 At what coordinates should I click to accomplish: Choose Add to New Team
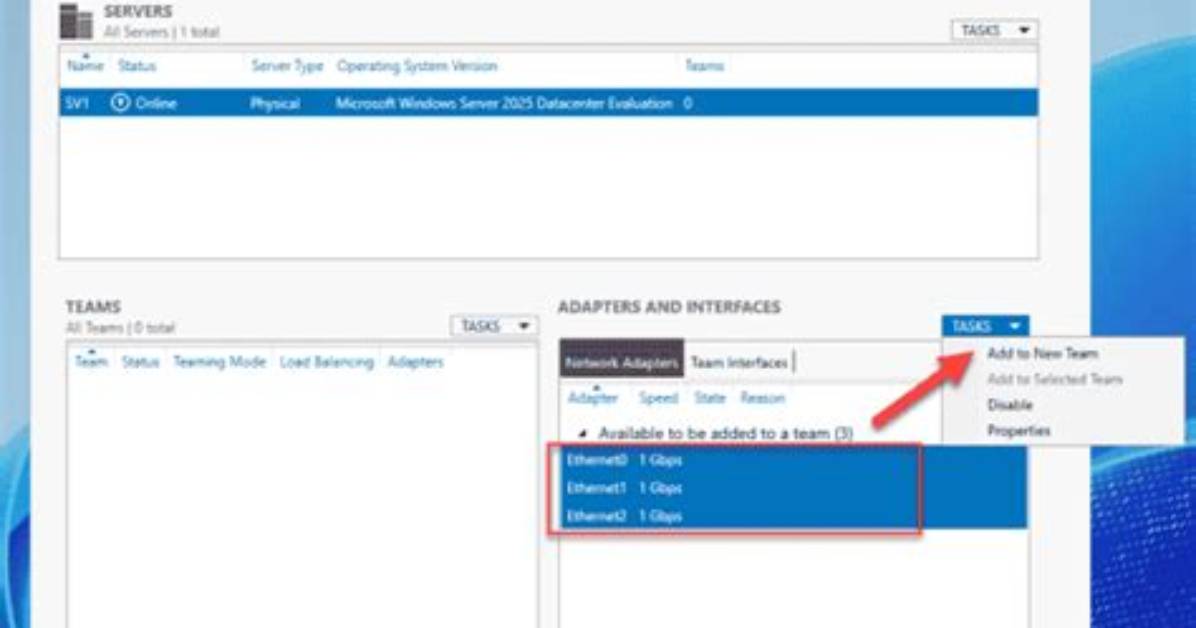coord(1042,353)
